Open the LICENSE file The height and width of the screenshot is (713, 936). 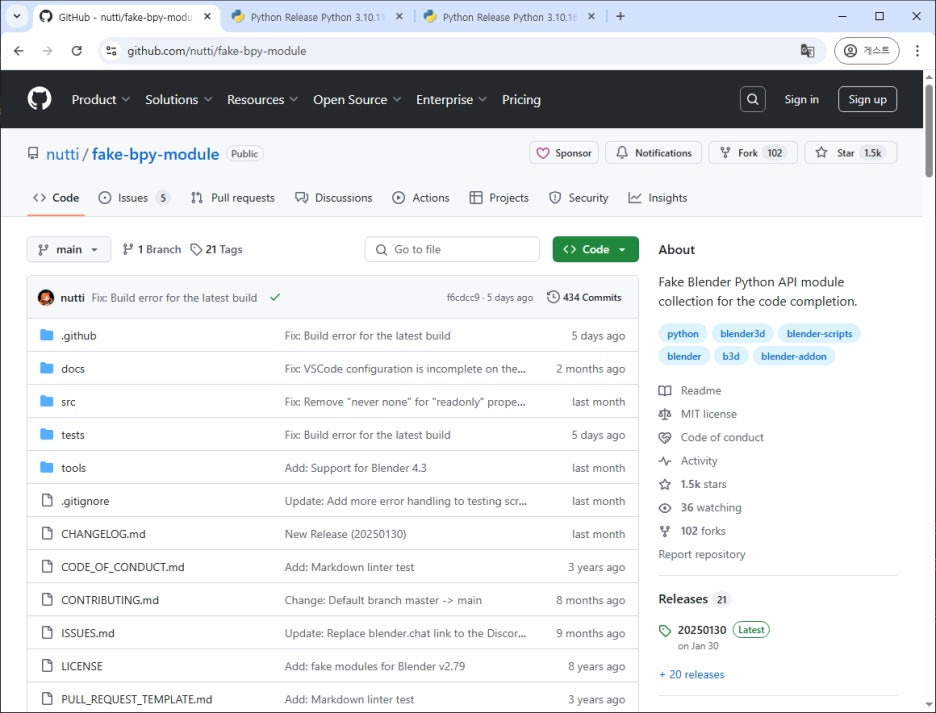click(x=82, y=666)
